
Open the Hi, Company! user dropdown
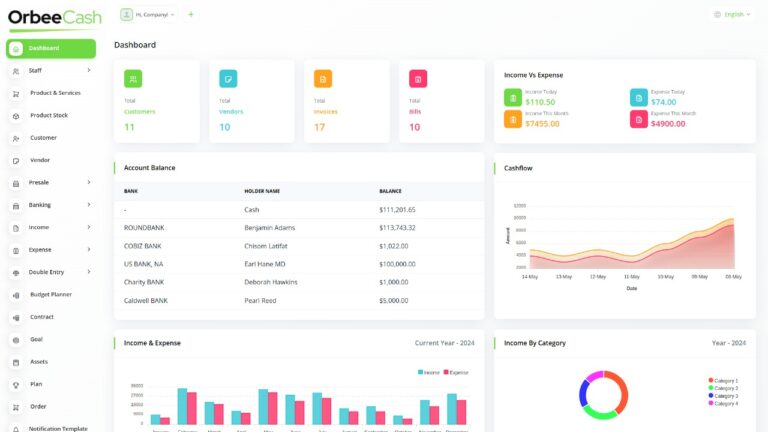click(147, 14)
